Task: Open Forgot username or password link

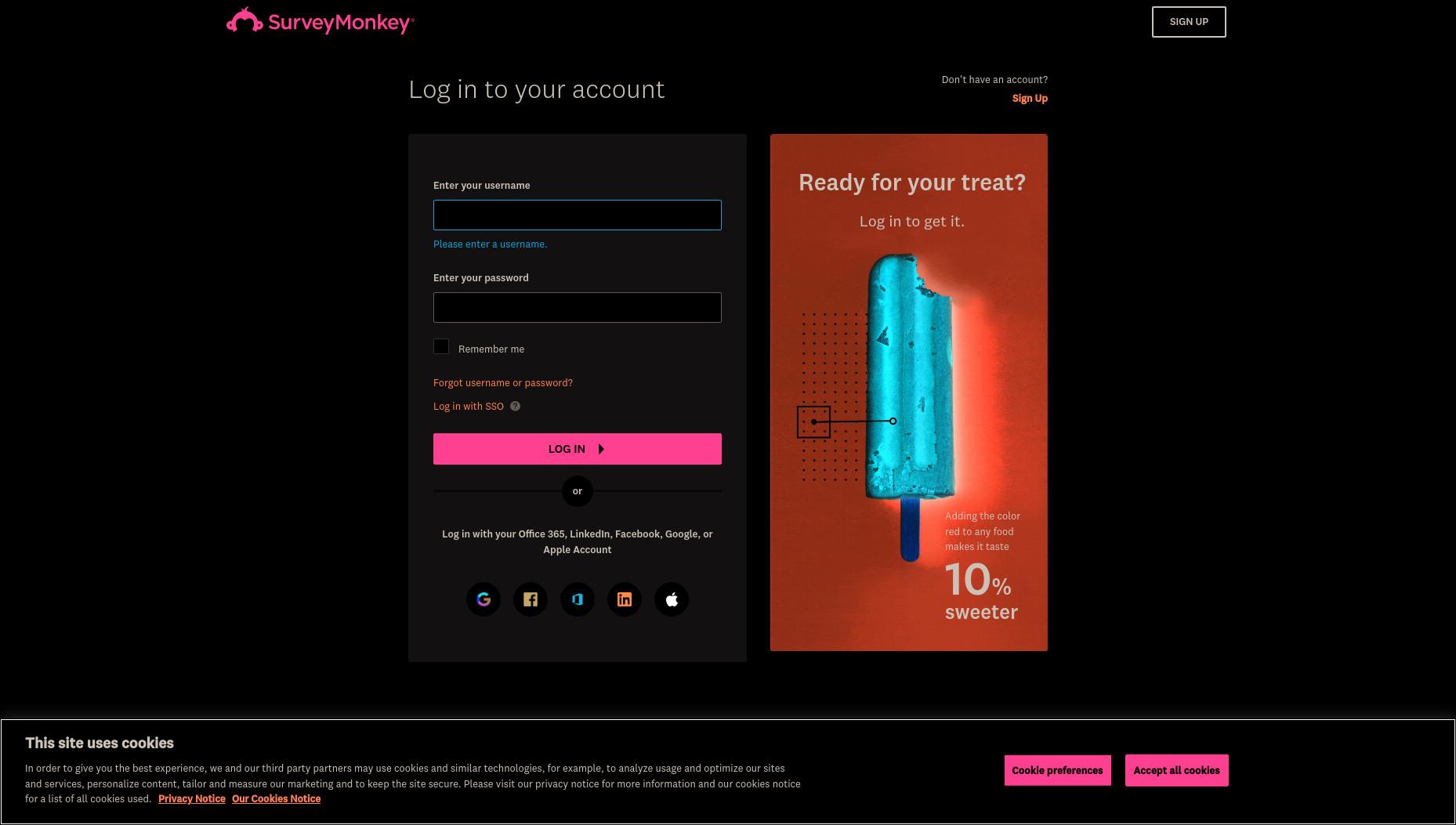Action: click(x=503, y=383)
